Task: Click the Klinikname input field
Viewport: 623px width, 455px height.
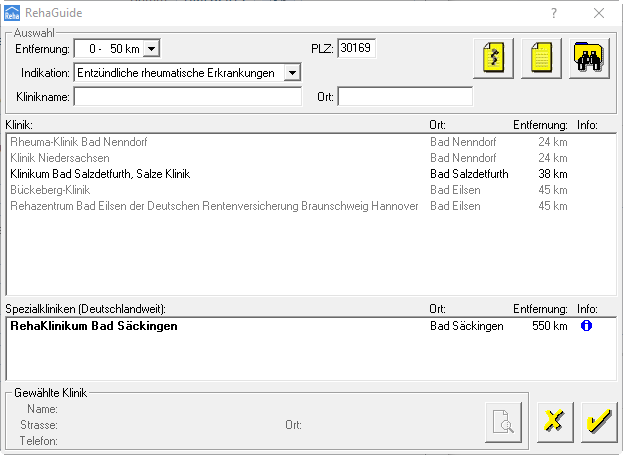Action: click(188, 97)
